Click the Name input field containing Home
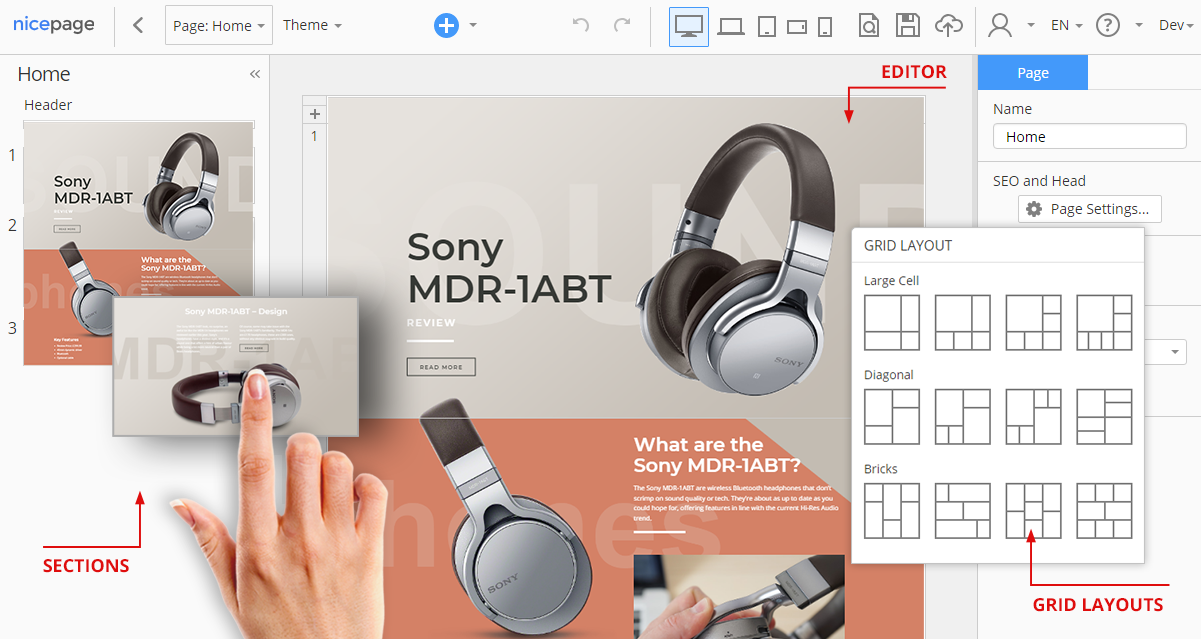This screenshot has width=1201, height=639. coord(1090,137)
